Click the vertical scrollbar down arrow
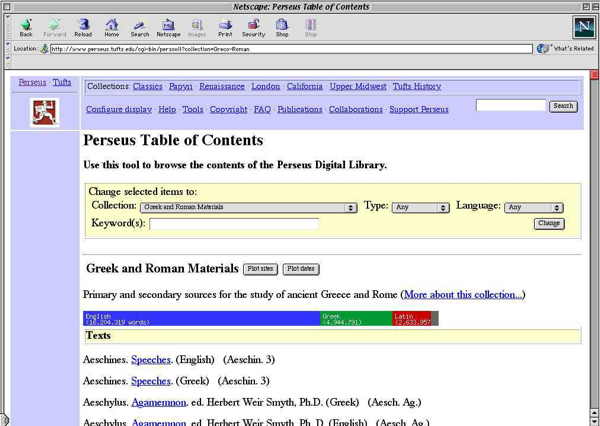This screenshot has height=426, width=600. 595,421
